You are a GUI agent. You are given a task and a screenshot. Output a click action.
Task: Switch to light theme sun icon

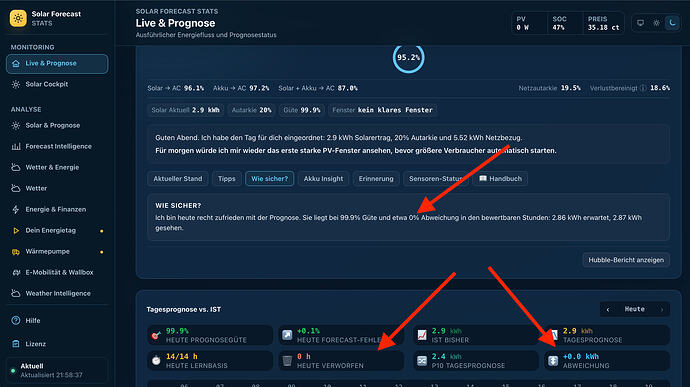point(656,23)
